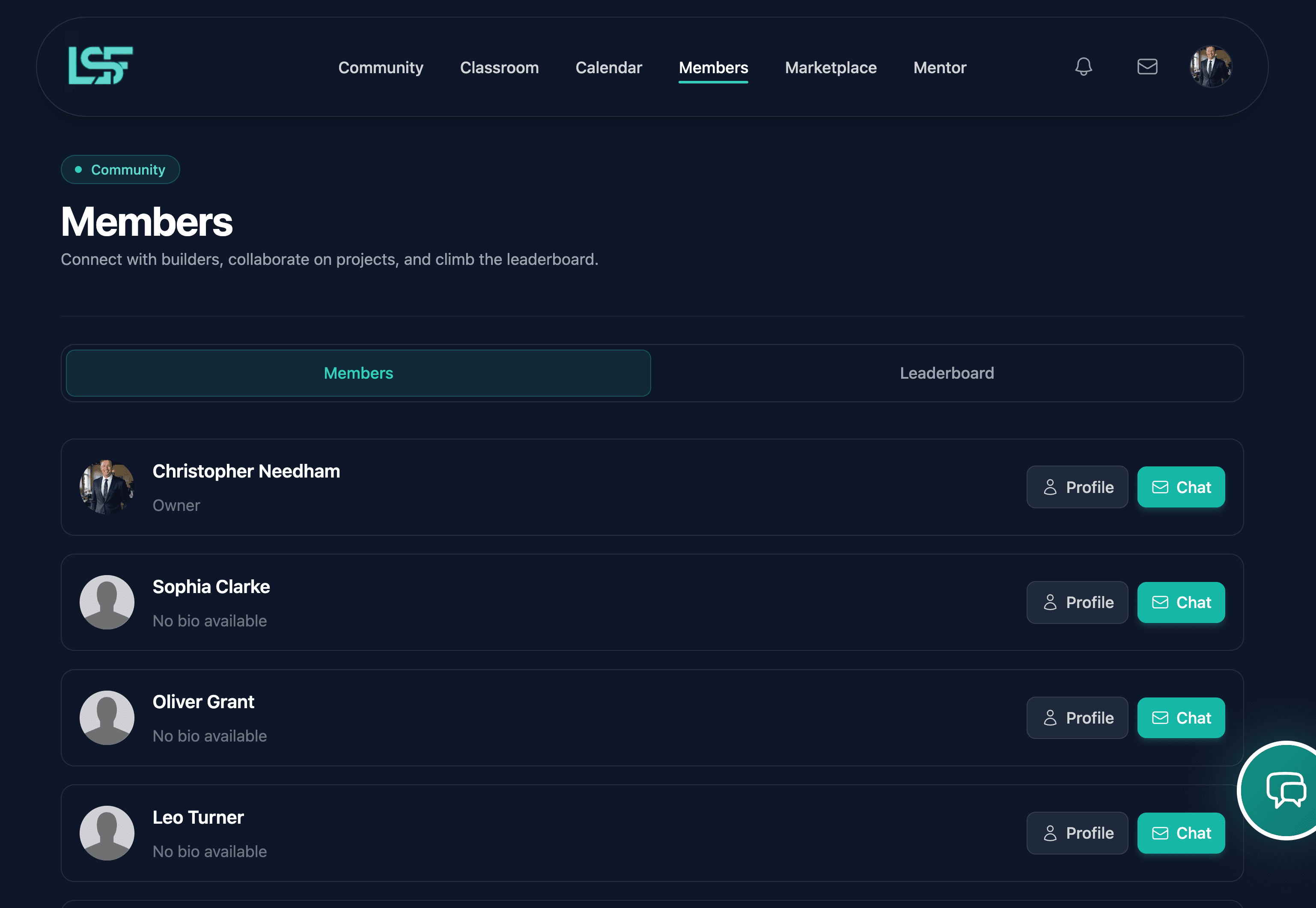This screenshot has width=1316, height=908.
Task: Click Sophia Clarke's placeholder avatar
Action: click(107, 602)
